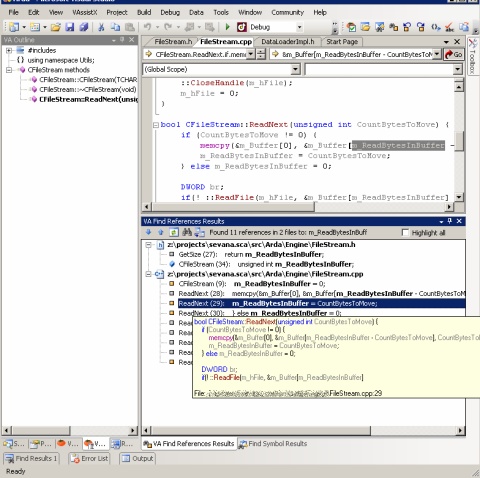Click the binoculars find icon in references toolbar

tap(187, 232)
